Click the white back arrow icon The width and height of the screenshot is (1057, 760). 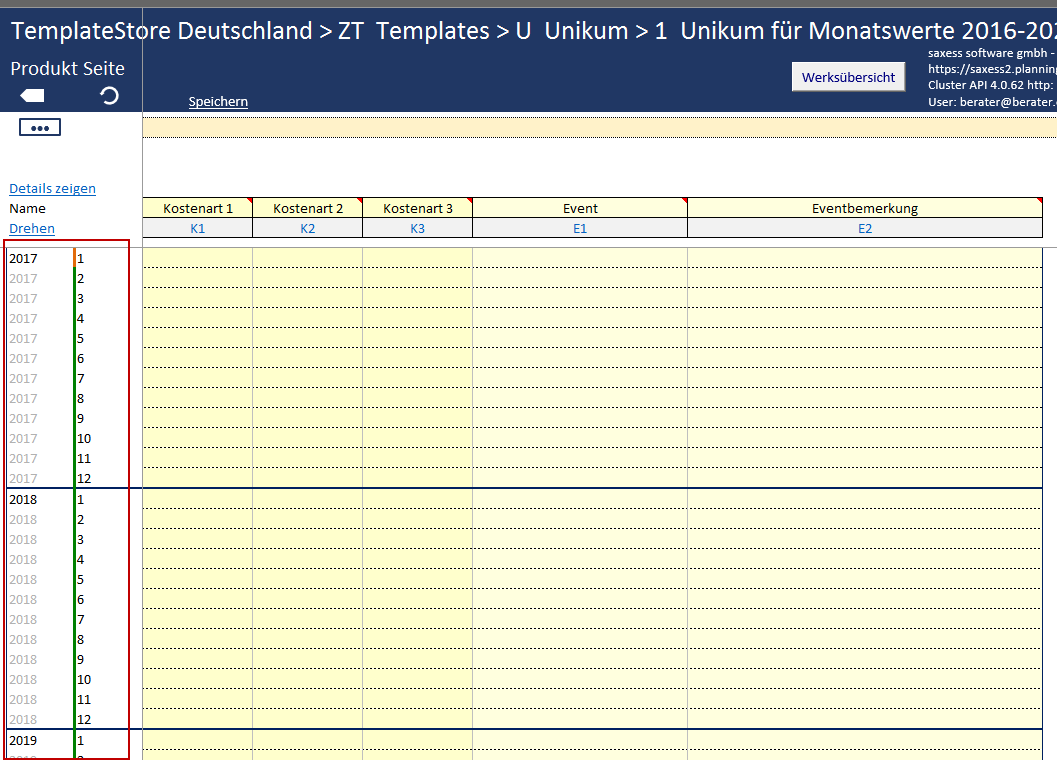(32, 96)
